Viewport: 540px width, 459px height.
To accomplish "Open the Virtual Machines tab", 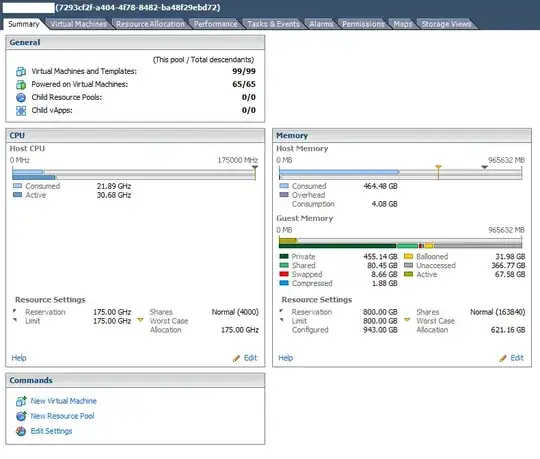I will tap(79, 24).
